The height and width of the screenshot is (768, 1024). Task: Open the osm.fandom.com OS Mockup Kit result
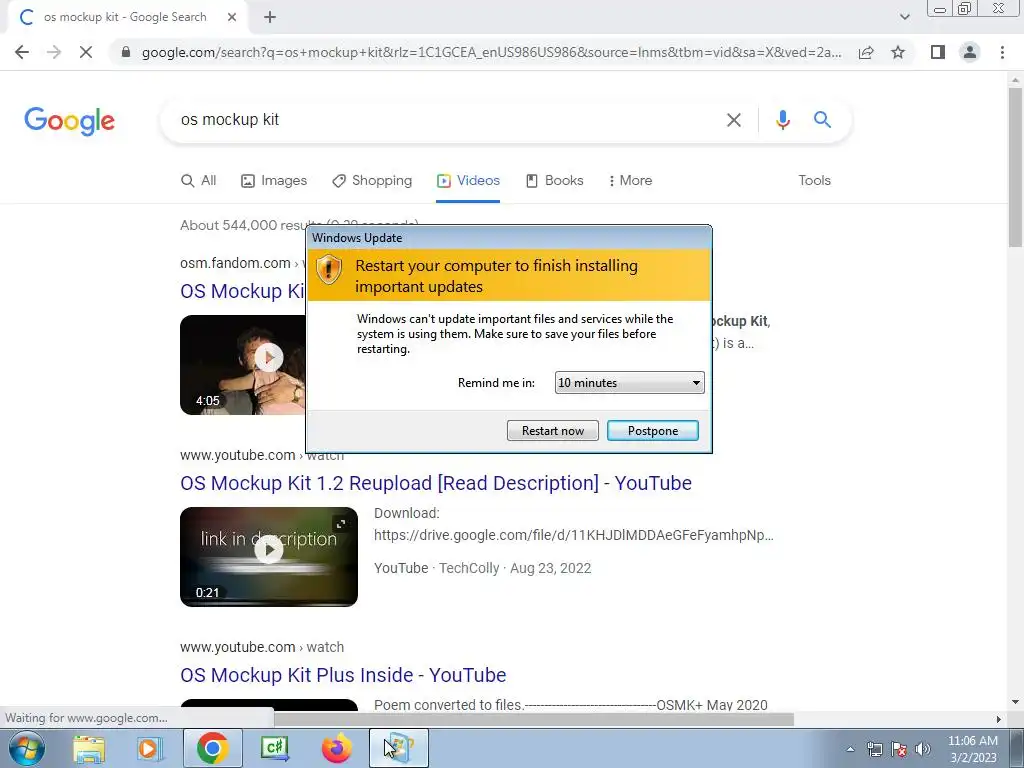(242, 291)
